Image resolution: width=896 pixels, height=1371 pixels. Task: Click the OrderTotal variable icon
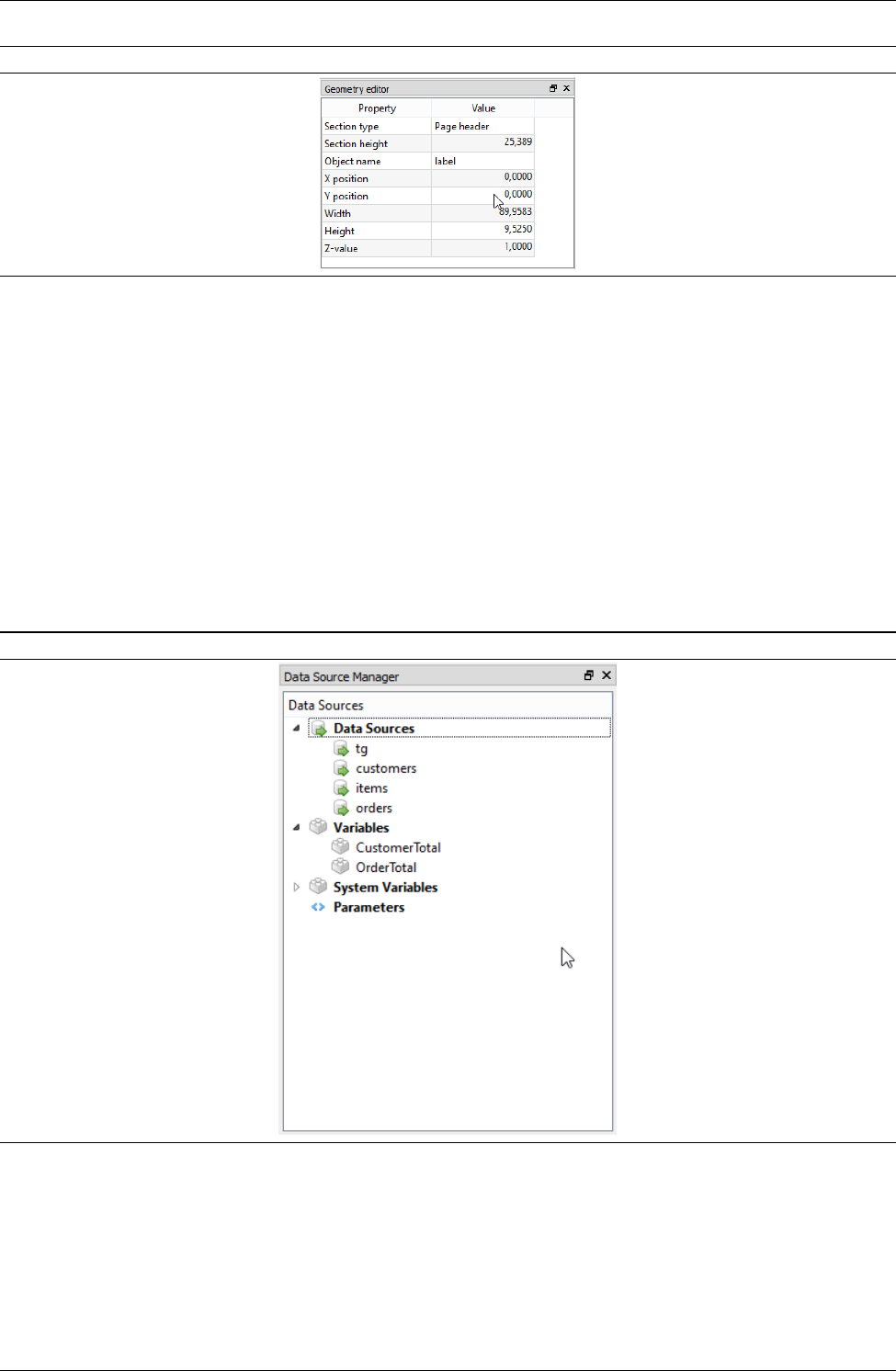[x=341, y=867]
